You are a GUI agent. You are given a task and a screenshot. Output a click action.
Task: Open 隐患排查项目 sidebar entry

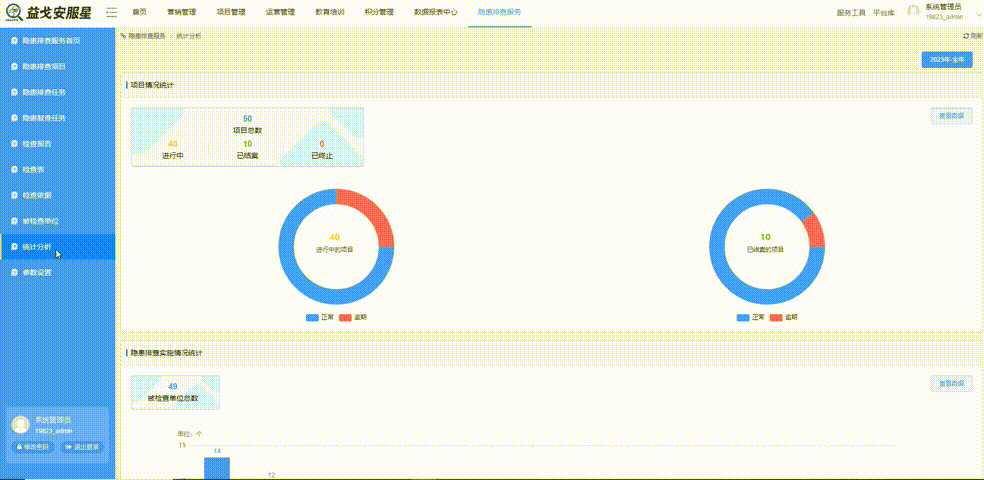click(x=57, y=67)
